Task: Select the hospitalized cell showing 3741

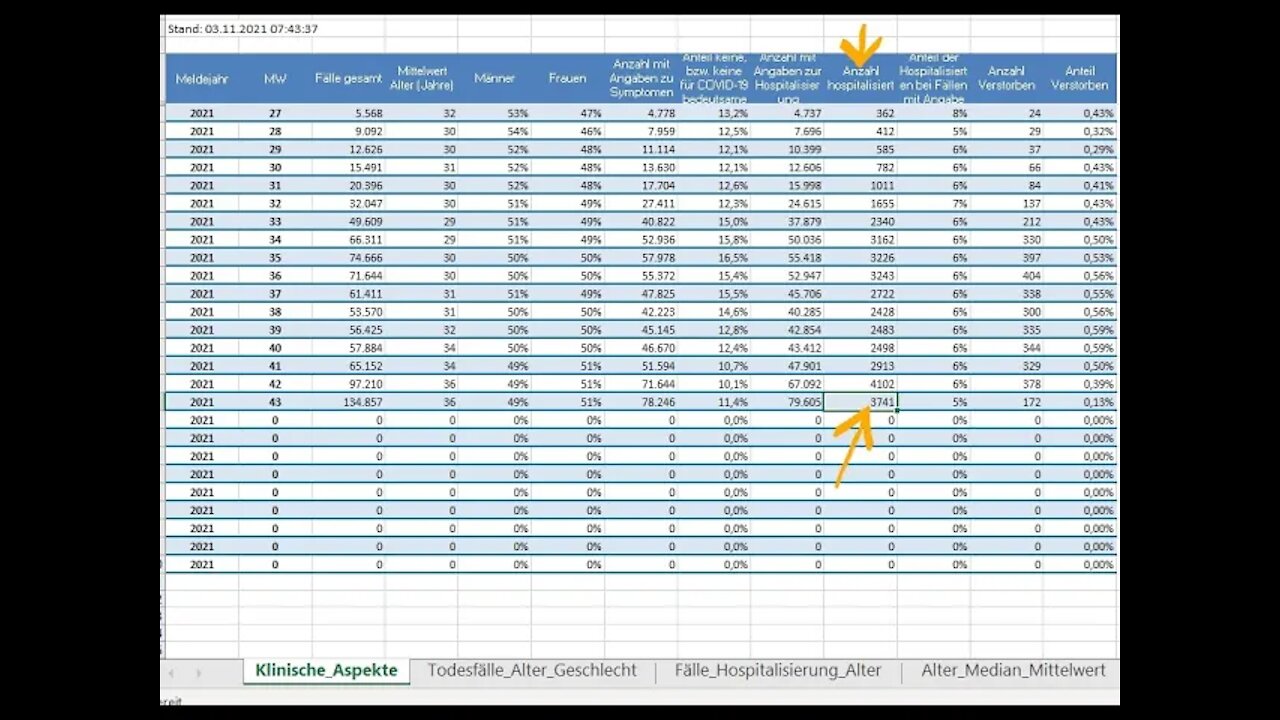Action: [x=860, y=402]
